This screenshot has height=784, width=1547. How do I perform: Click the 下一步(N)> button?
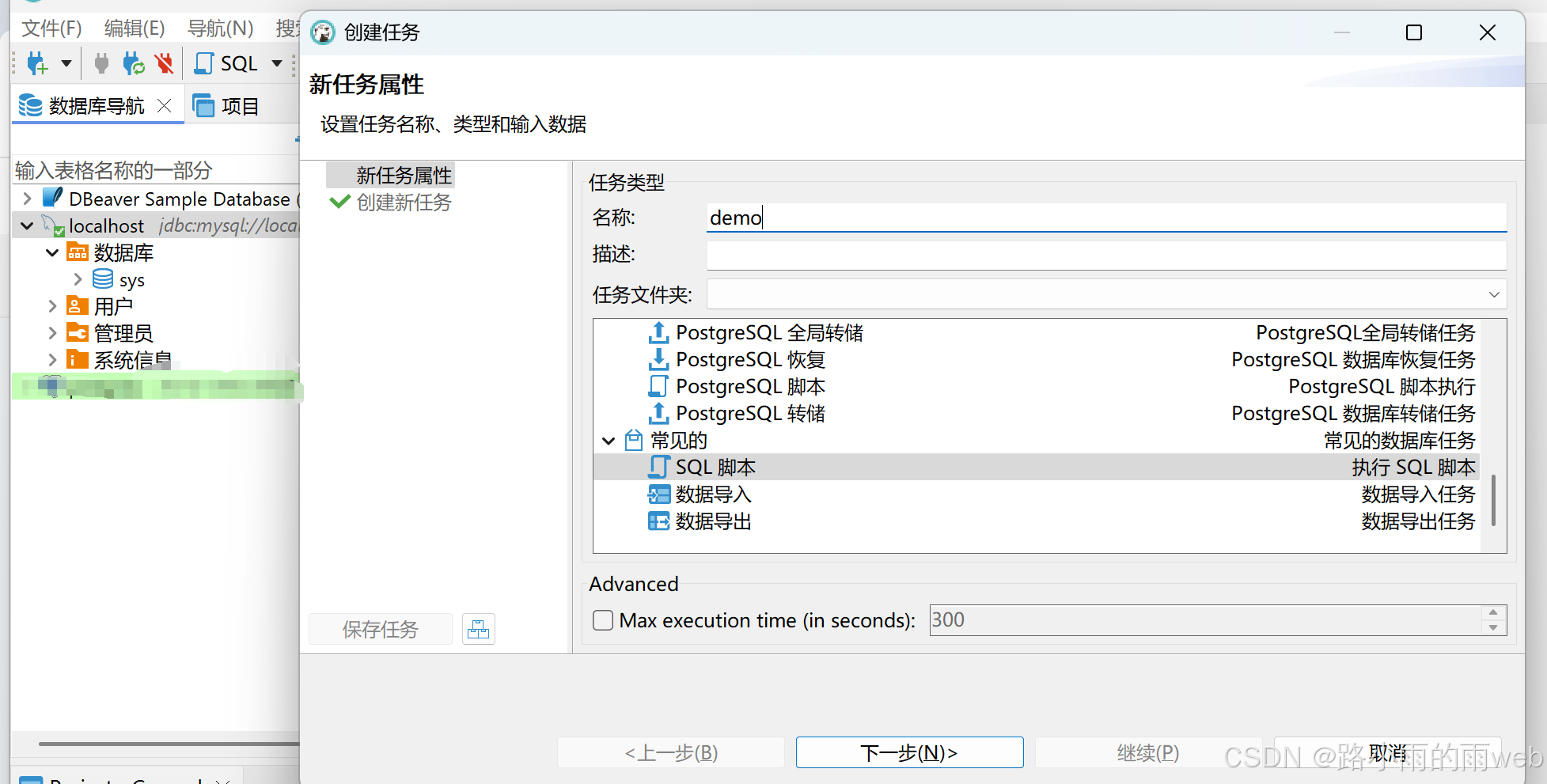pyautogui.click(x=909, y=752)
